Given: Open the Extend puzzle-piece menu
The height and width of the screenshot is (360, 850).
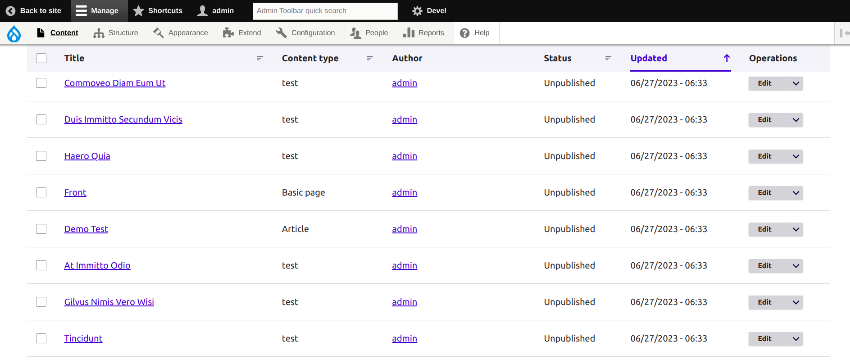Looking at the screenshot, I should point(241,33).
